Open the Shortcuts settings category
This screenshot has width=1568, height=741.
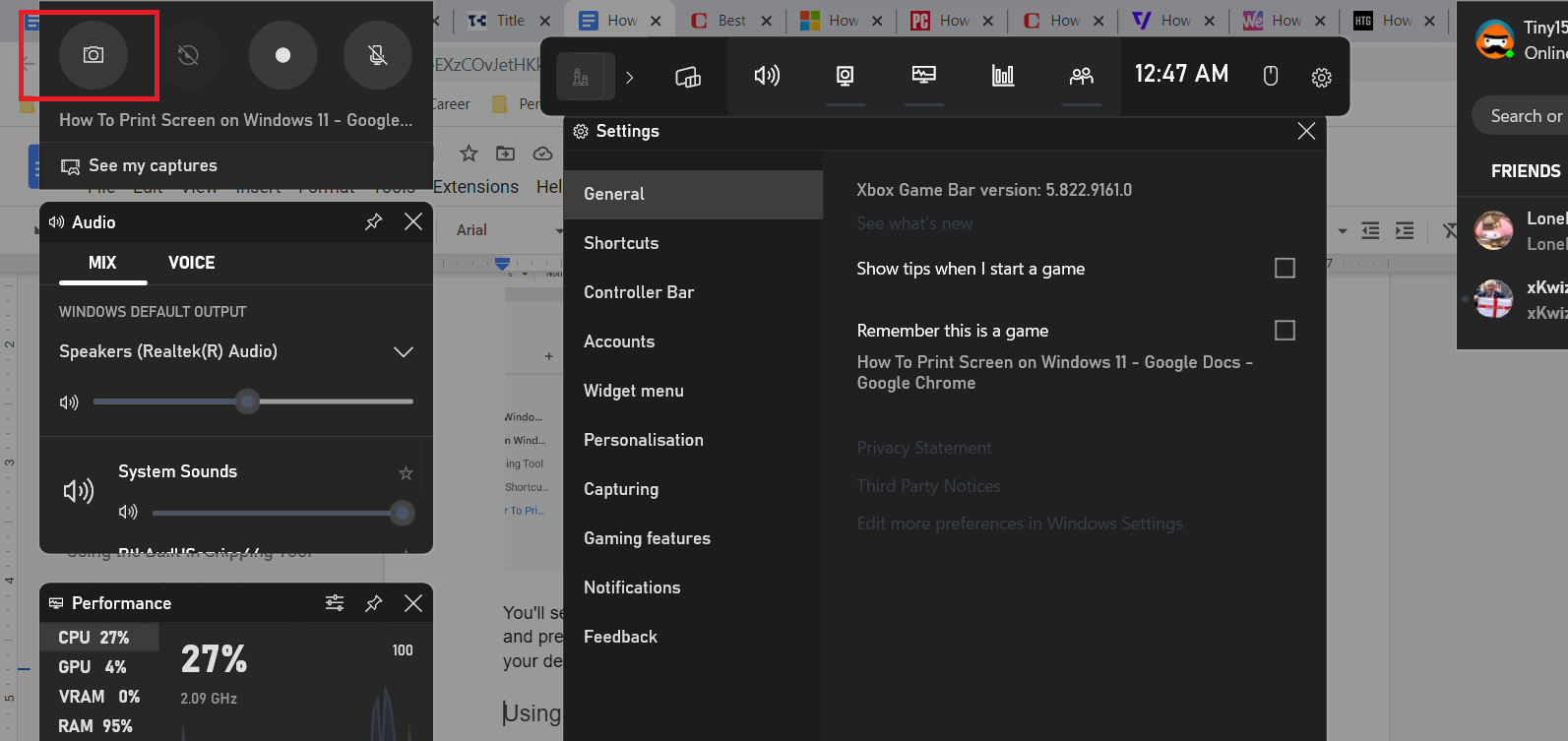(x=693, y=243)
